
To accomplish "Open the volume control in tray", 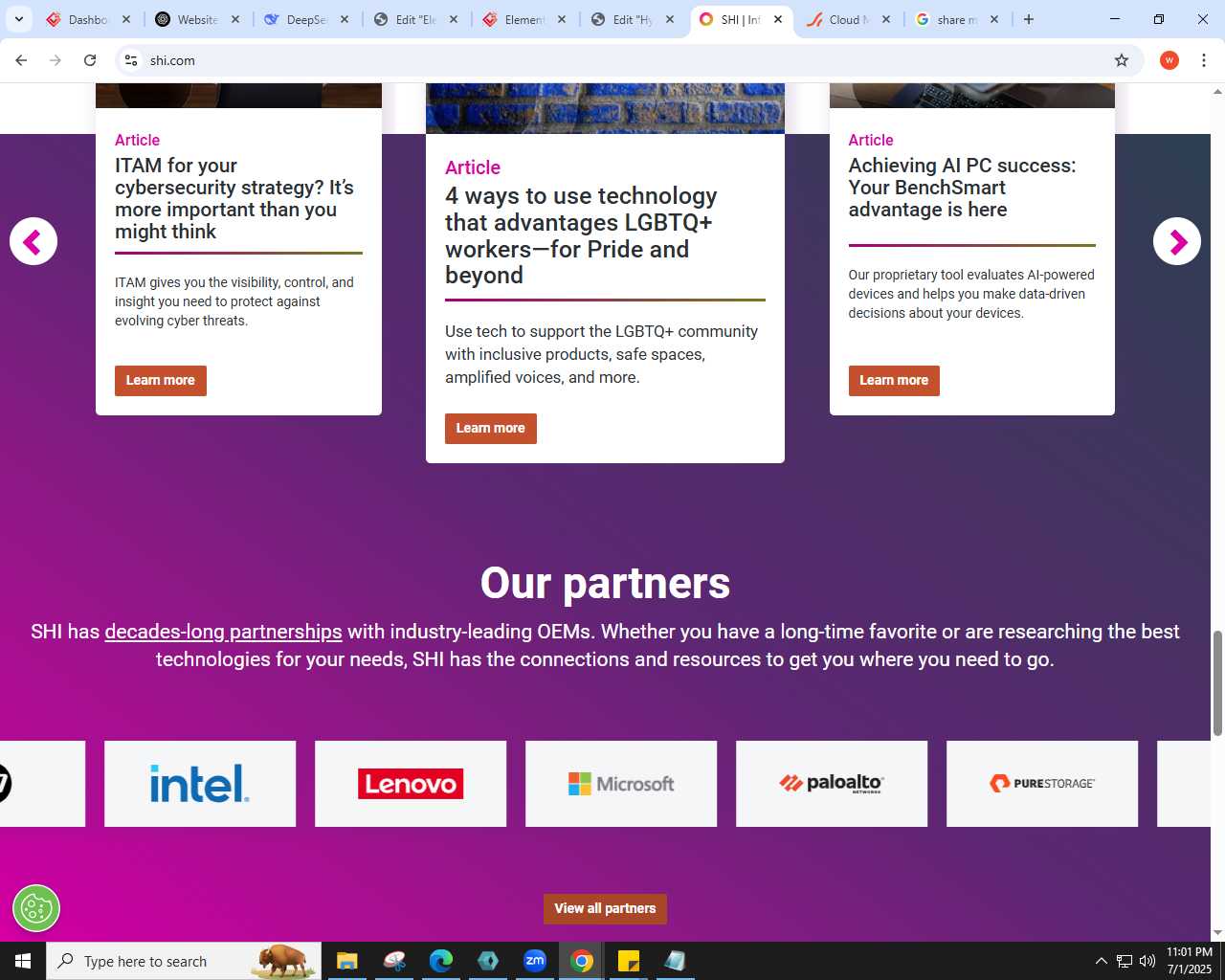I will coord(1147,961).
